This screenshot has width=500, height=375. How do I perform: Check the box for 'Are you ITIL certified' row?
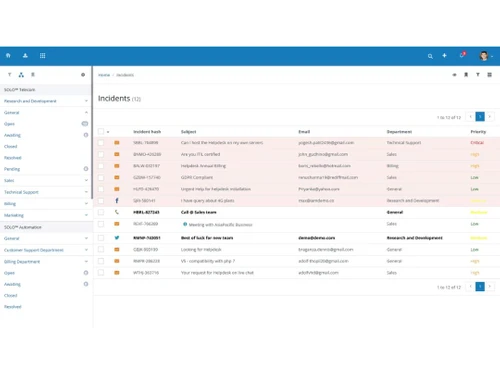click(101, 154)
